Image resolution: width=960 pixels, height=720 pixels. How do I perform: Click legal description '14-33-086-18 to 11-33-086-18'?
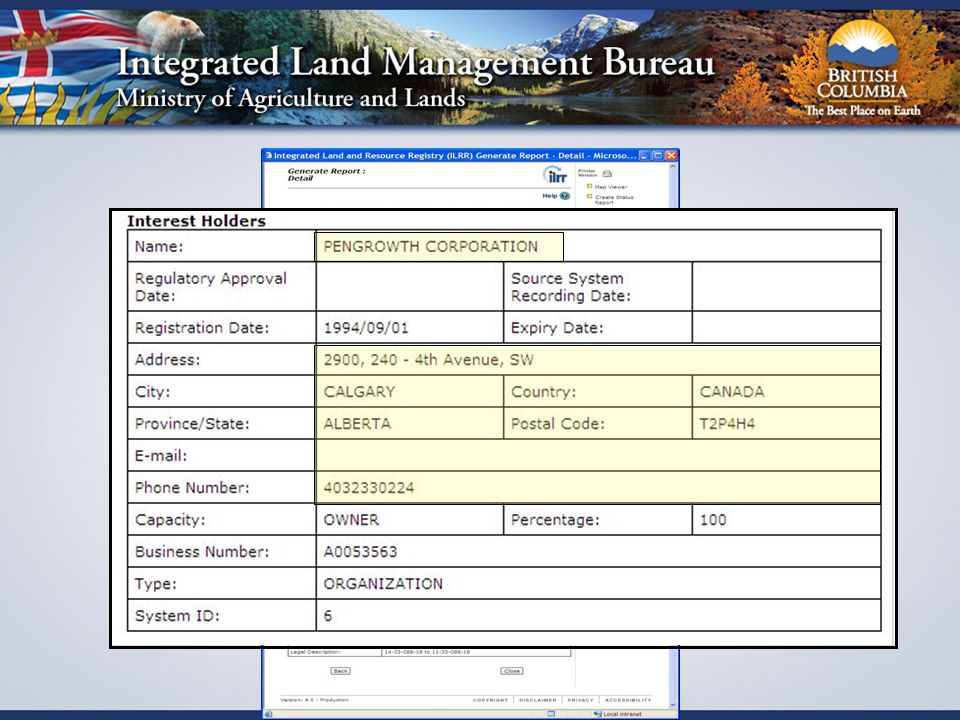(x=427, y=652)
